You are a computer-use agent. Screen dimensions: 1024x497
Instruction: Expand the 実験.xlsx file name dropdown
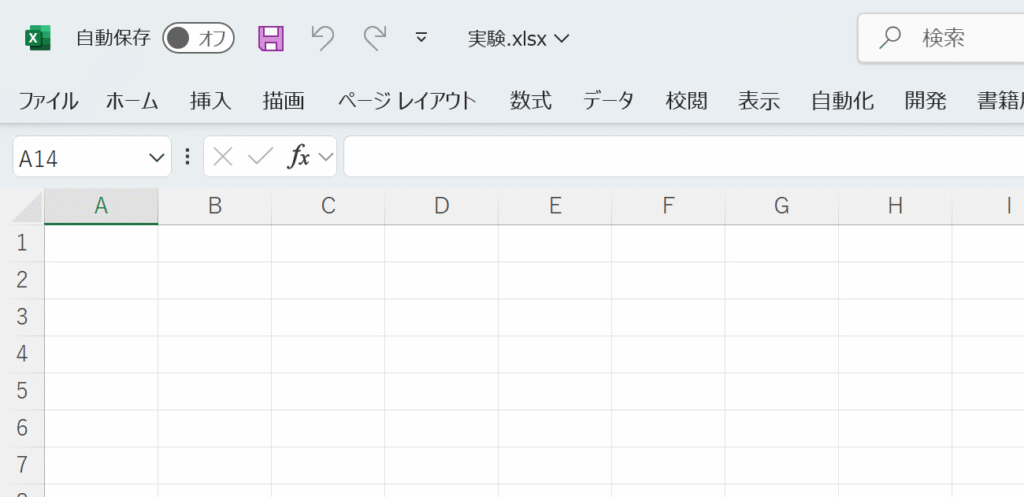pyautogui.click(x=561, y=39)
